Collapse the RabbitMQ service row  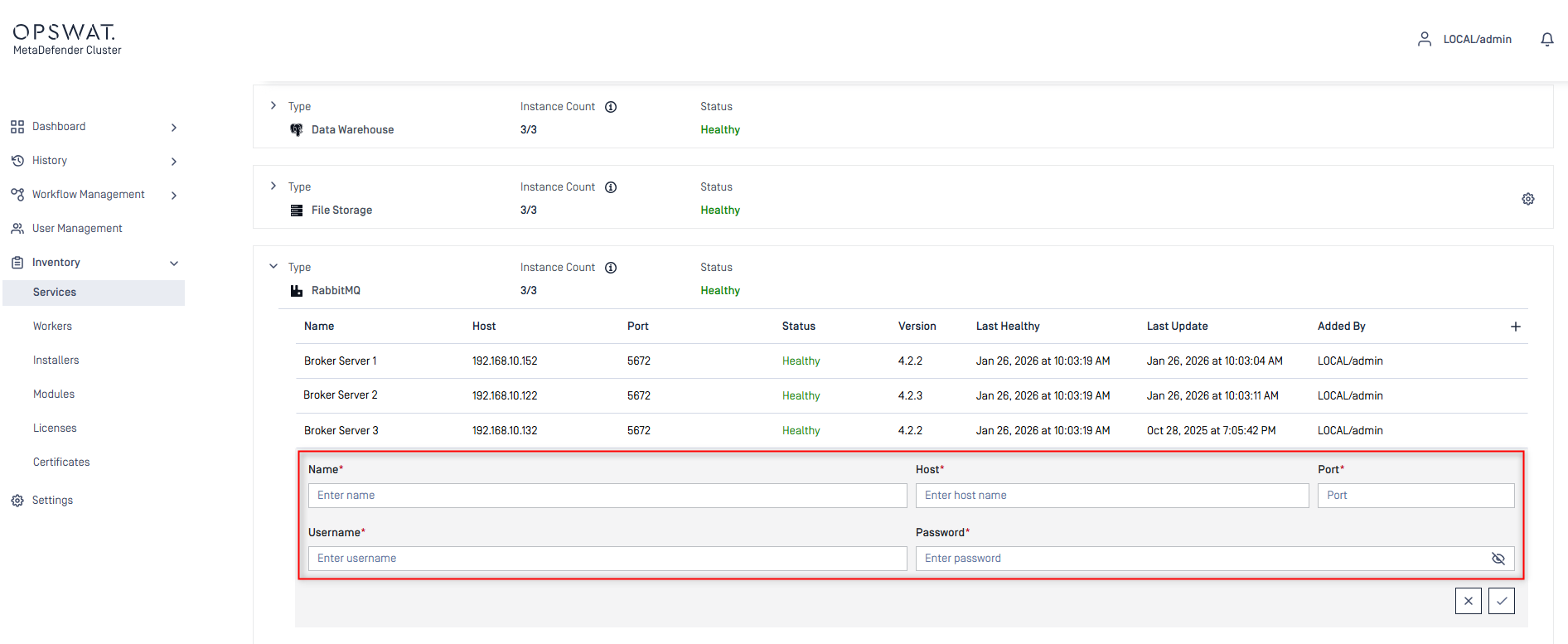(273, 267)
